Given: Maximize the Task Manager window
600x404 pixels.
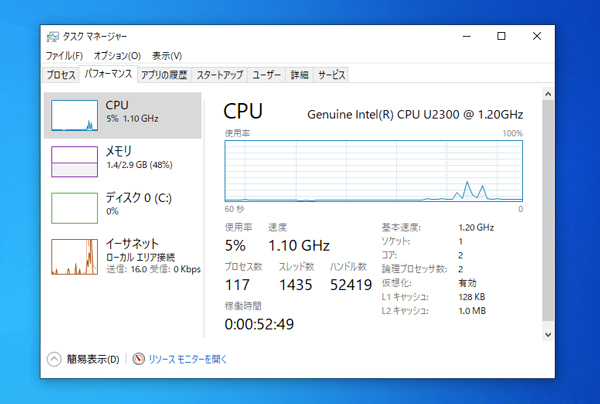Looking at the screenshot, I should (x=501, y=36).
